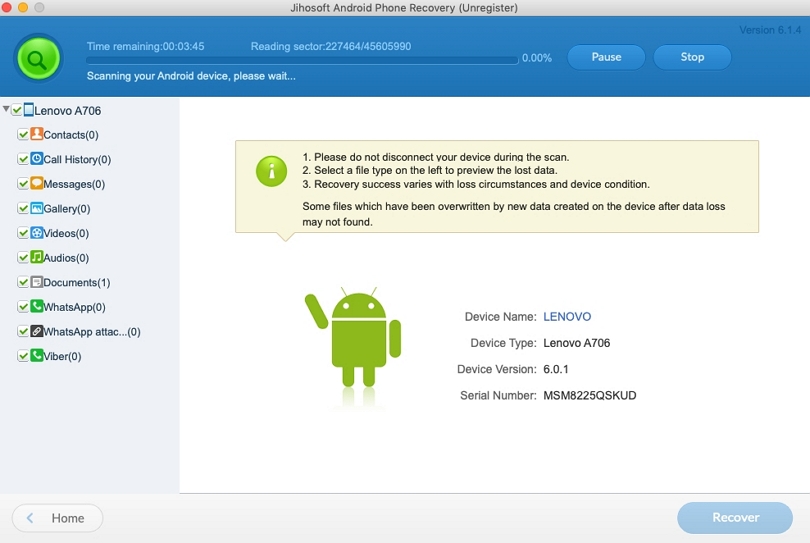Viewport: 810px width, 543px height.
Task: Click the Documents page icon
Action: [37, 282]
